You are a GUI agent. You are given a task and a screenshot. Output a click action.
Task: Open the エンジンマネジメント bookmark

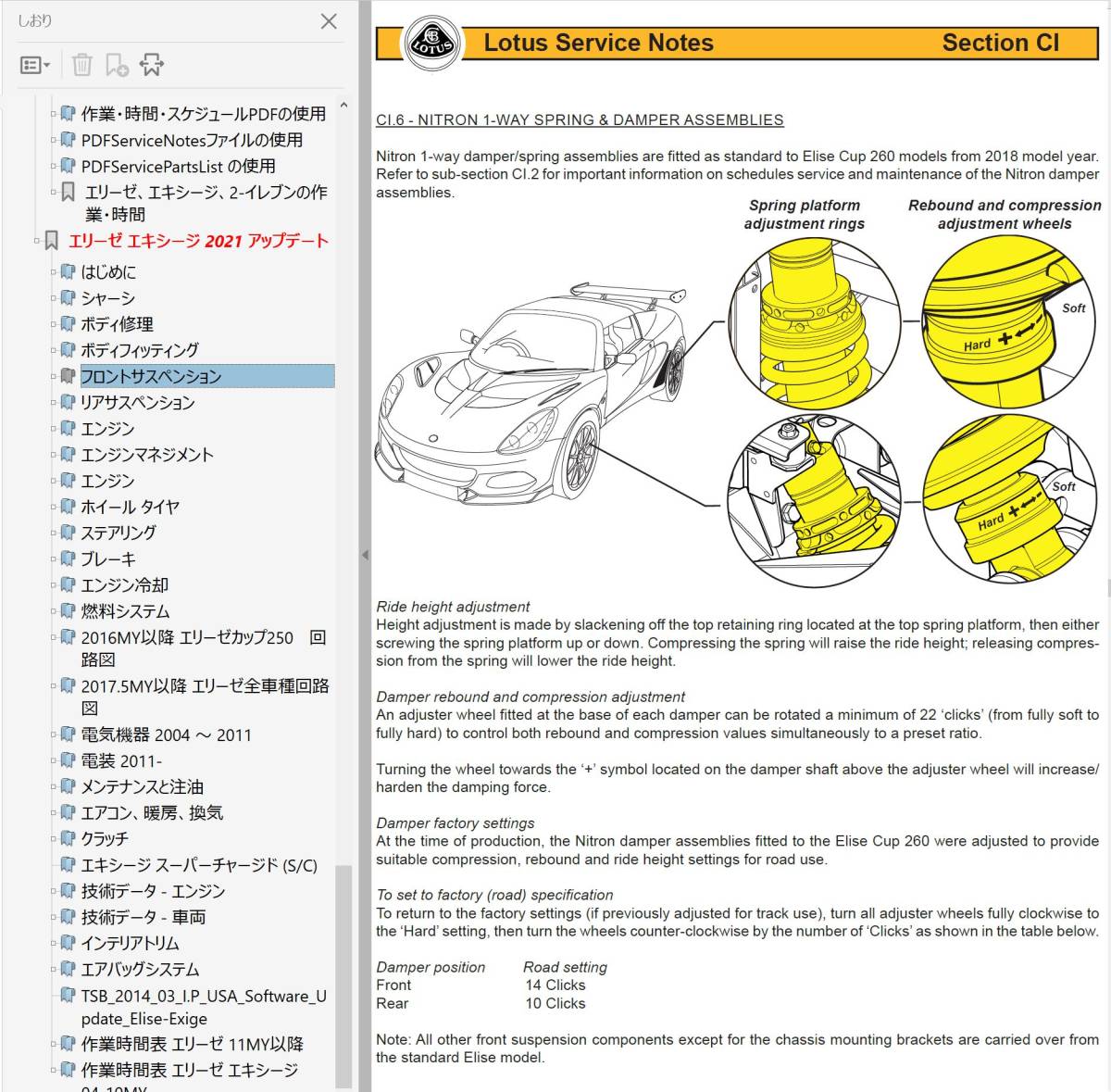coord(147,455)
